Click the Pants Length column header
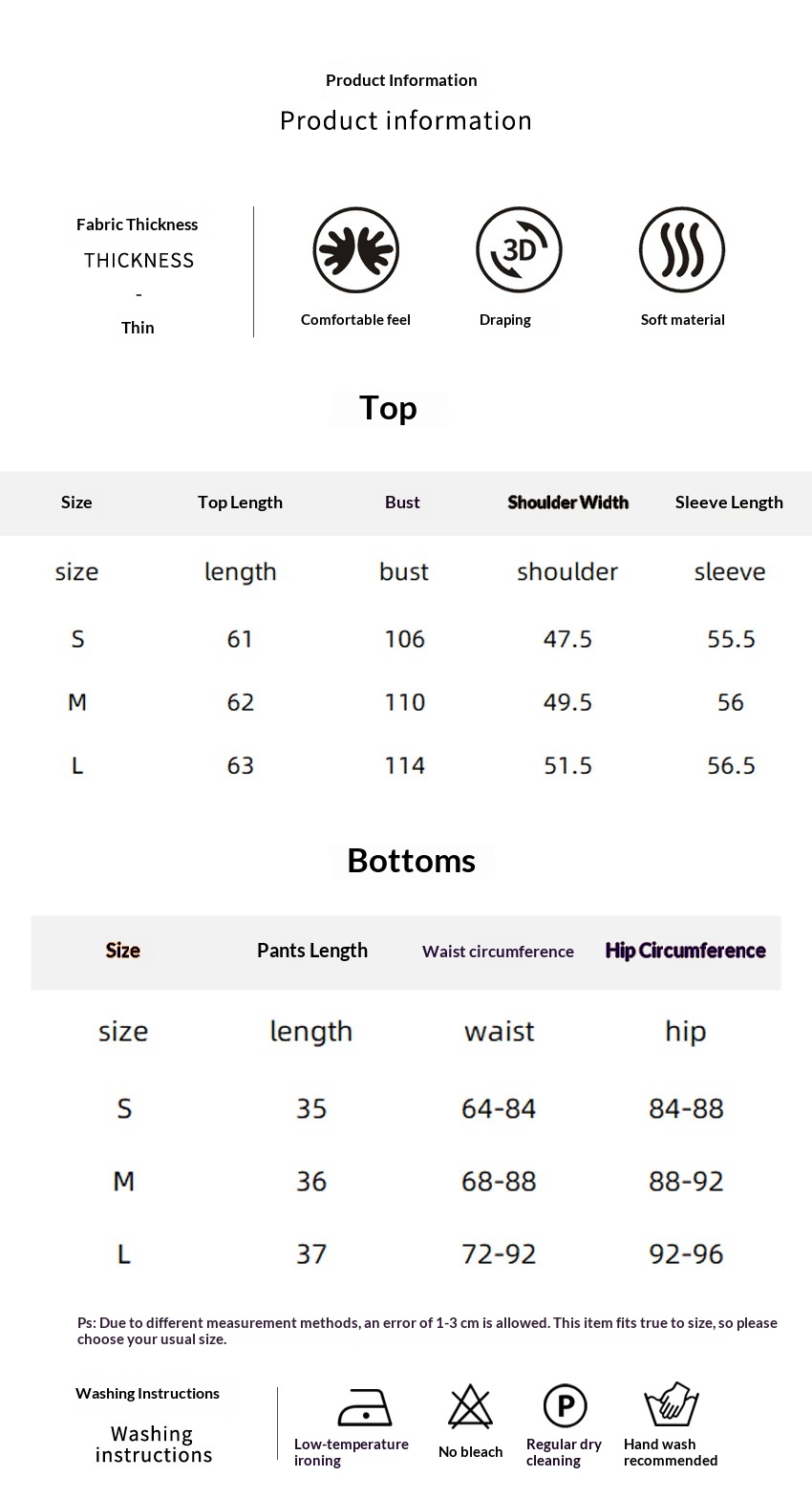This screenshot has width=812, height=1498. (311, 951)
